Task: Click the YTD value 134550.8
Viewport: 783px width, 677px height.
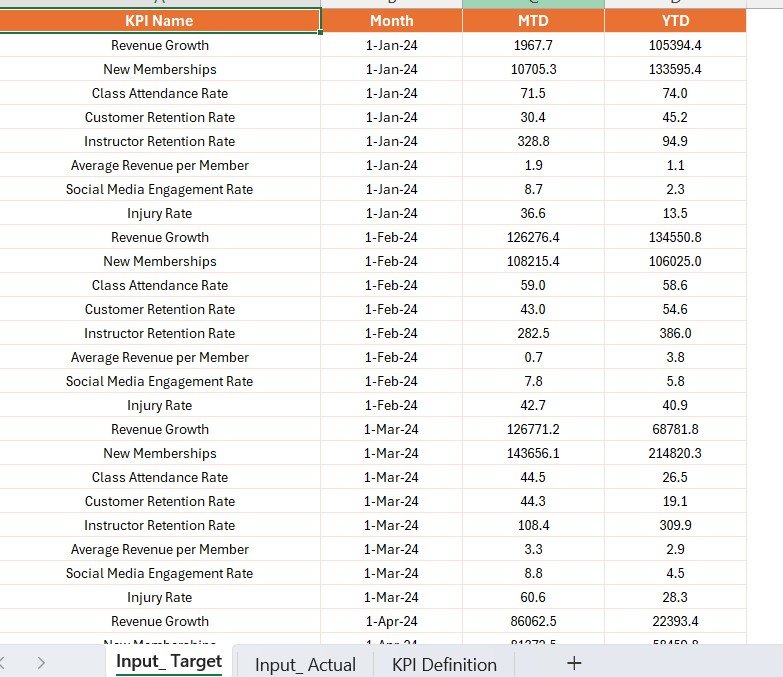Action: (675, 237)
